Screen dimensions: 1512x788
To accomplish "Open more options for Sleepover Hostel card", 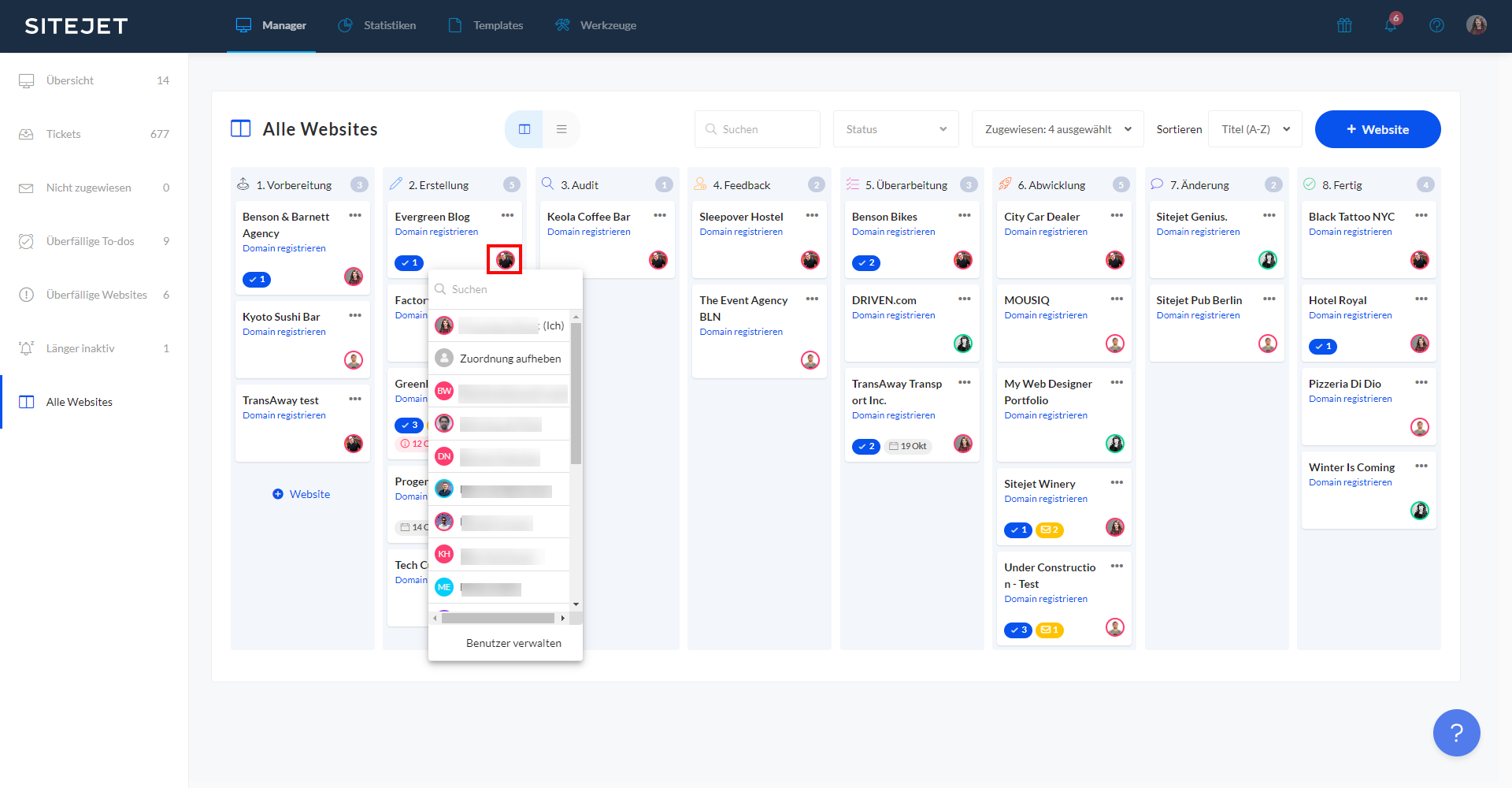I will [x=813, y=216].
